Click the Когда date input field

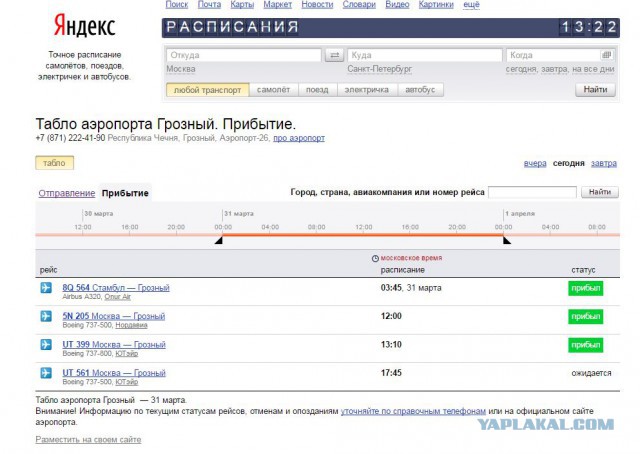coord(560,55)
